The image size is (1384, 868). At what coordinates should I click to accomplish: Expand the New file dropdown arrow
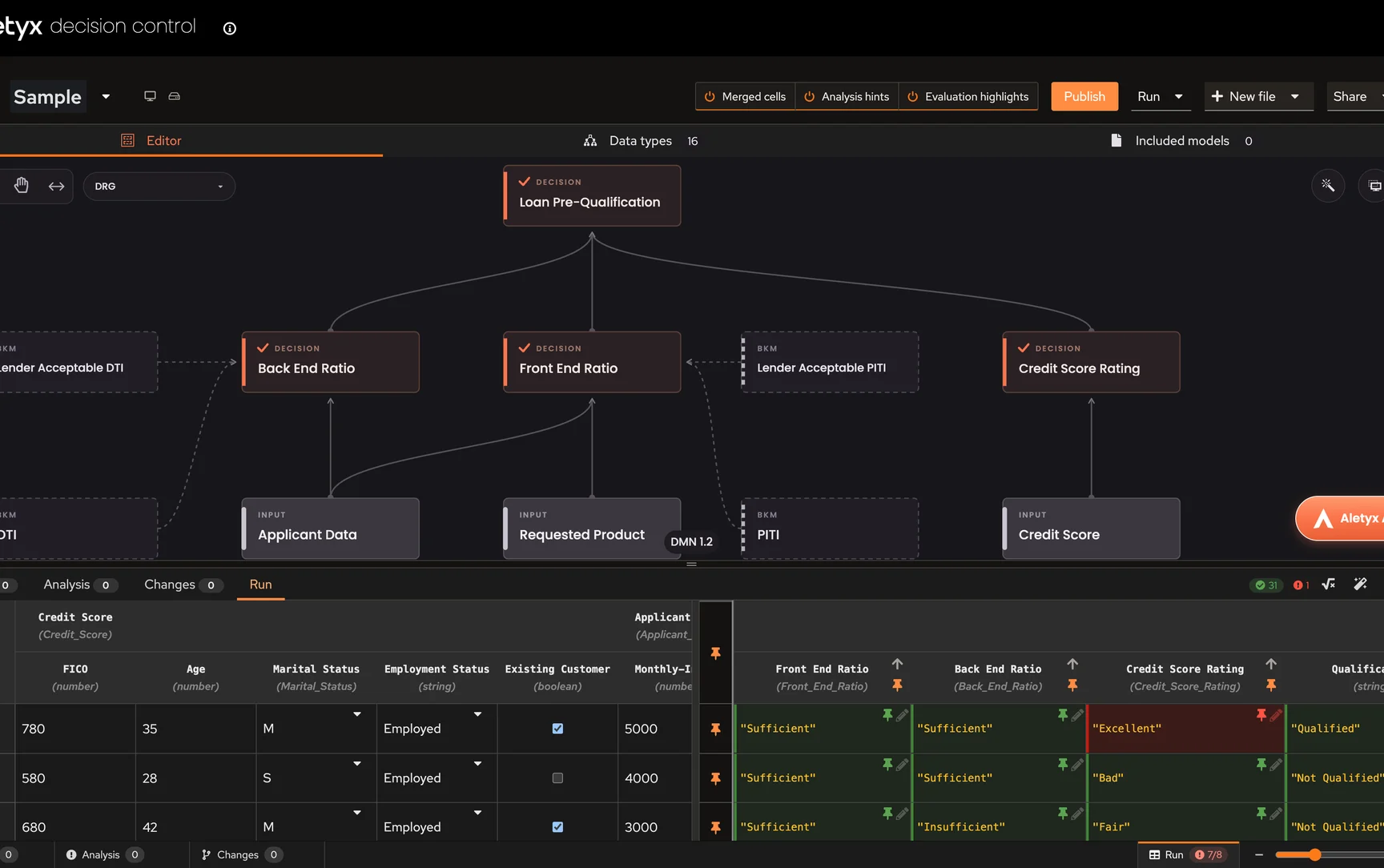point(1295,97)
